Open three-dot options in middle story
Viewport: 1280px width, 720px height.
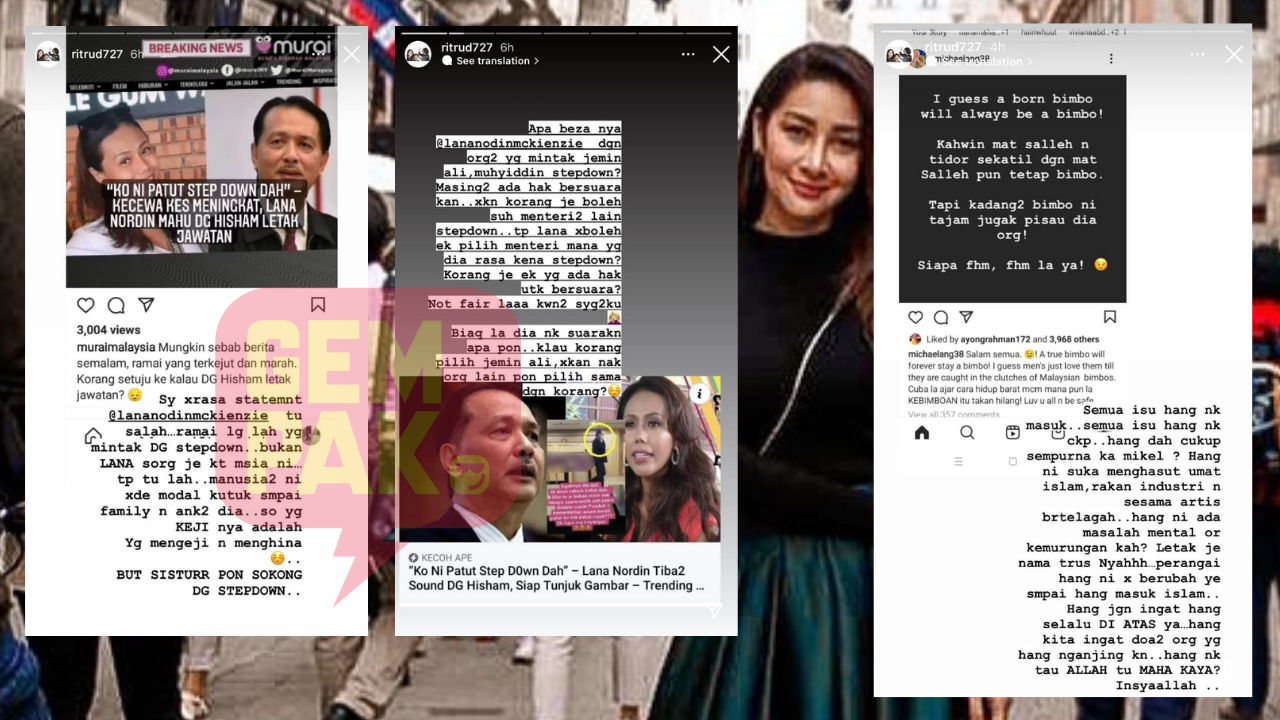coord(688,54)
